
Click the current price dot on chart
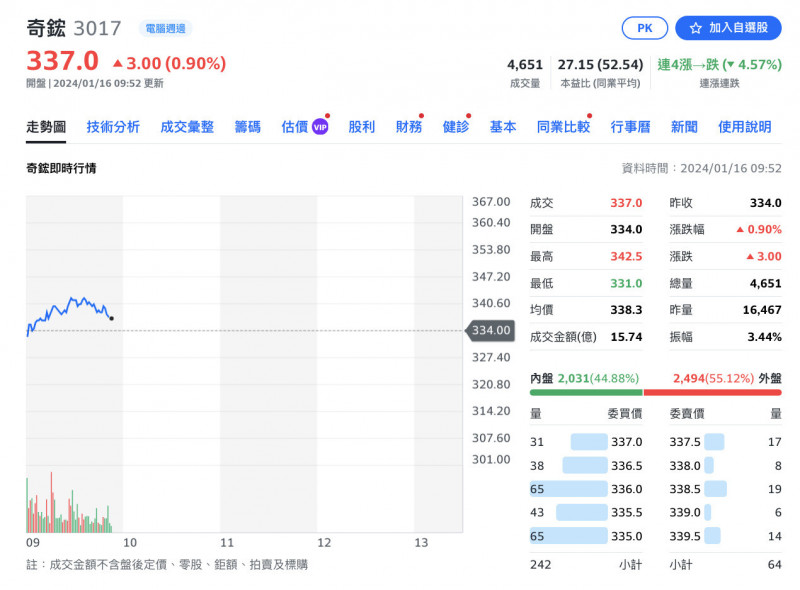pos(112,318)
